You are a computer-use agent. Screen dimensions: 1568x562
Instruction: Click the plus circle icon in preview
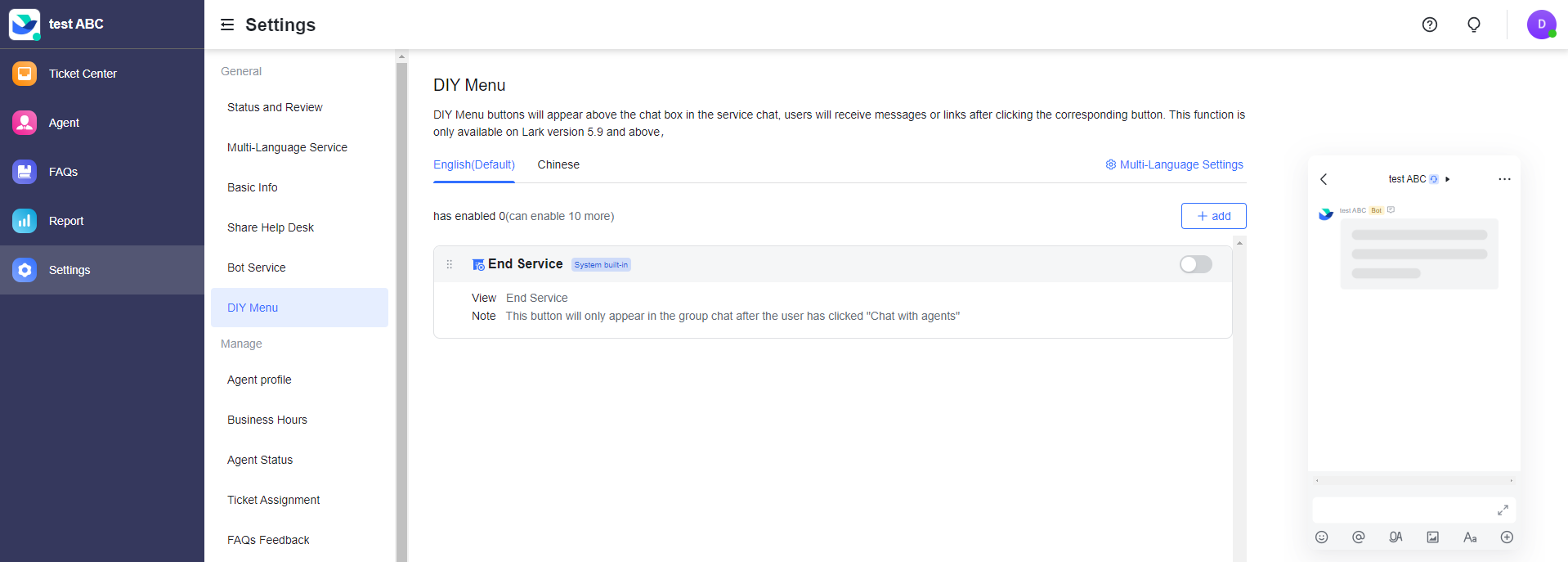tap(1508, 537)
